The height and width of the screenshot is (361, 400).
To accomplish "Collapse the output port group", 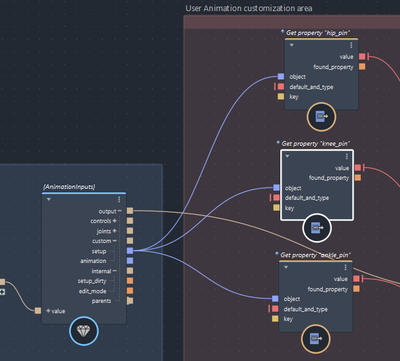I will click(x=119, y=211).
